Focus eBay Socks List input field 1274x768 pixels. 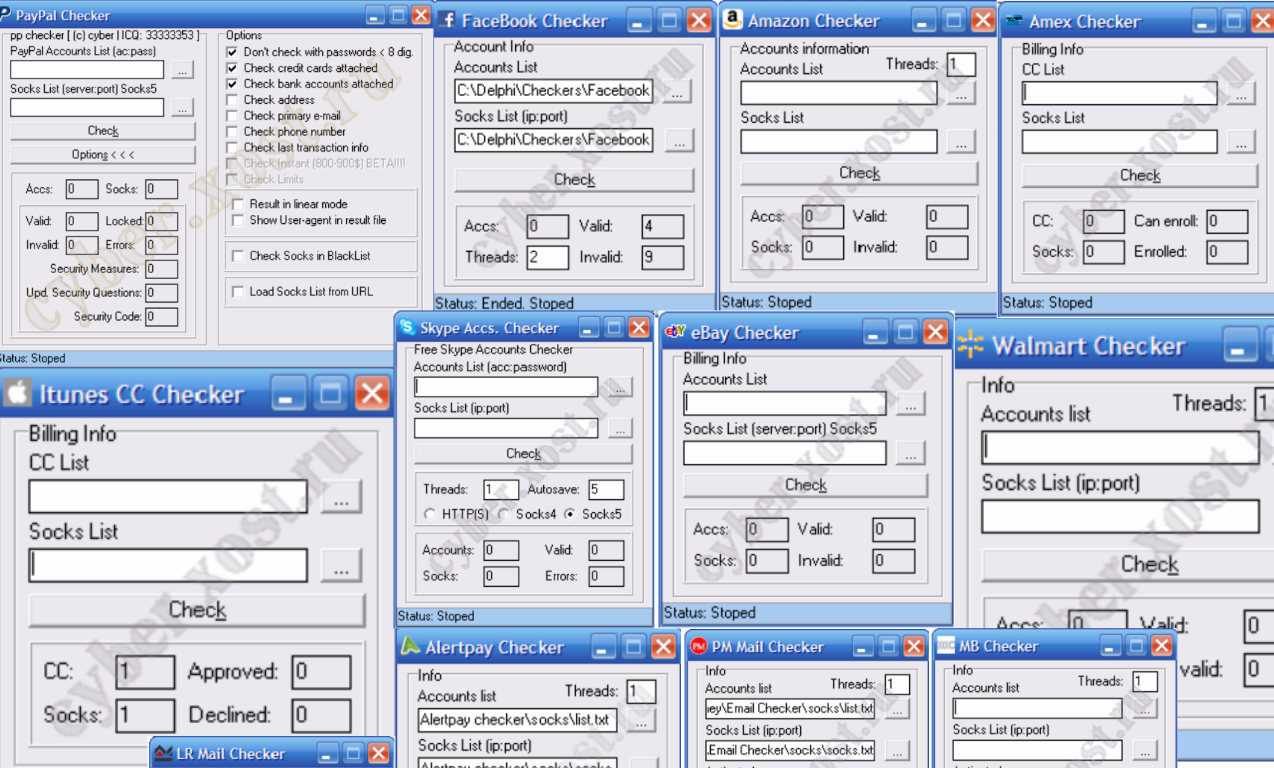pyautogui.click(x=785, y=454)
